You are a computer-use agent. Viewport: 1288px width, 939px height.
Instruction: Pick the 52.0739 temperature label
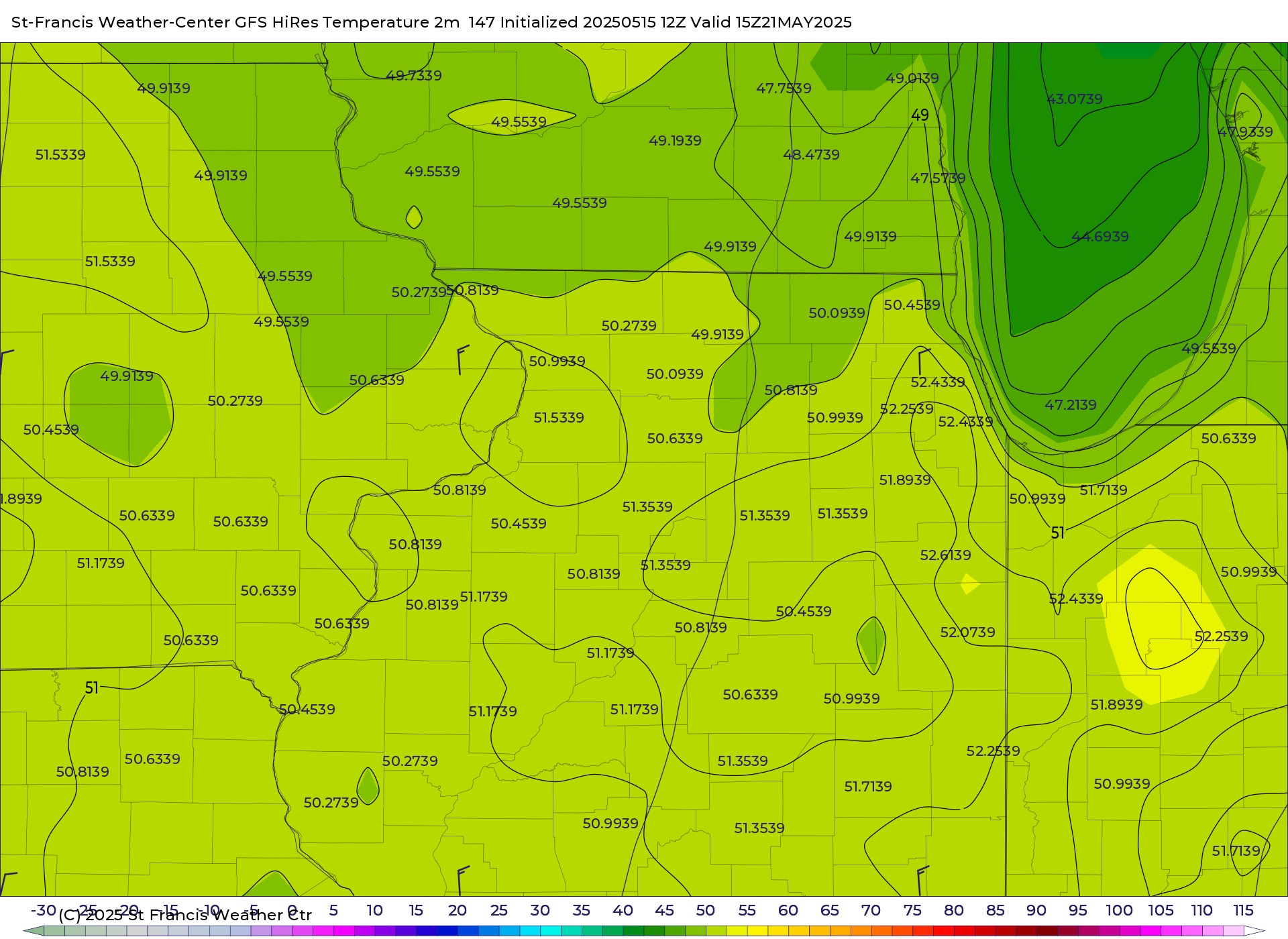(x=967, y=632)
